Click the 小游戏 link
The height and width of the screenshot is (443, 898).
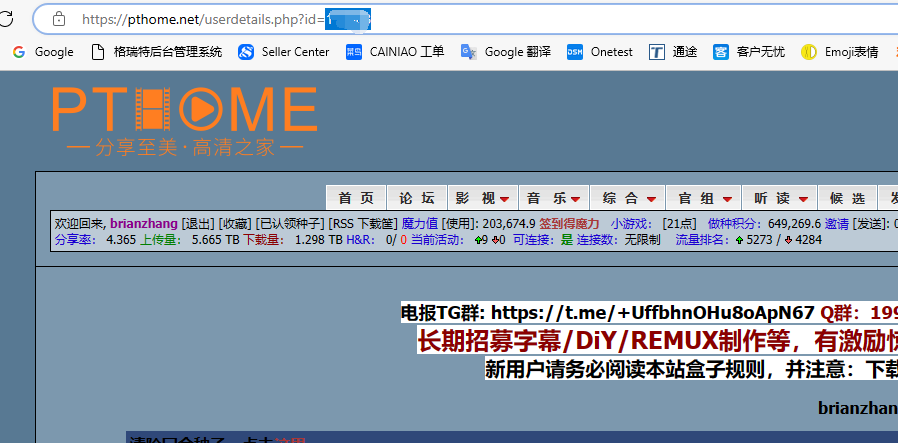pyautogui.click(x=629, y=224)
